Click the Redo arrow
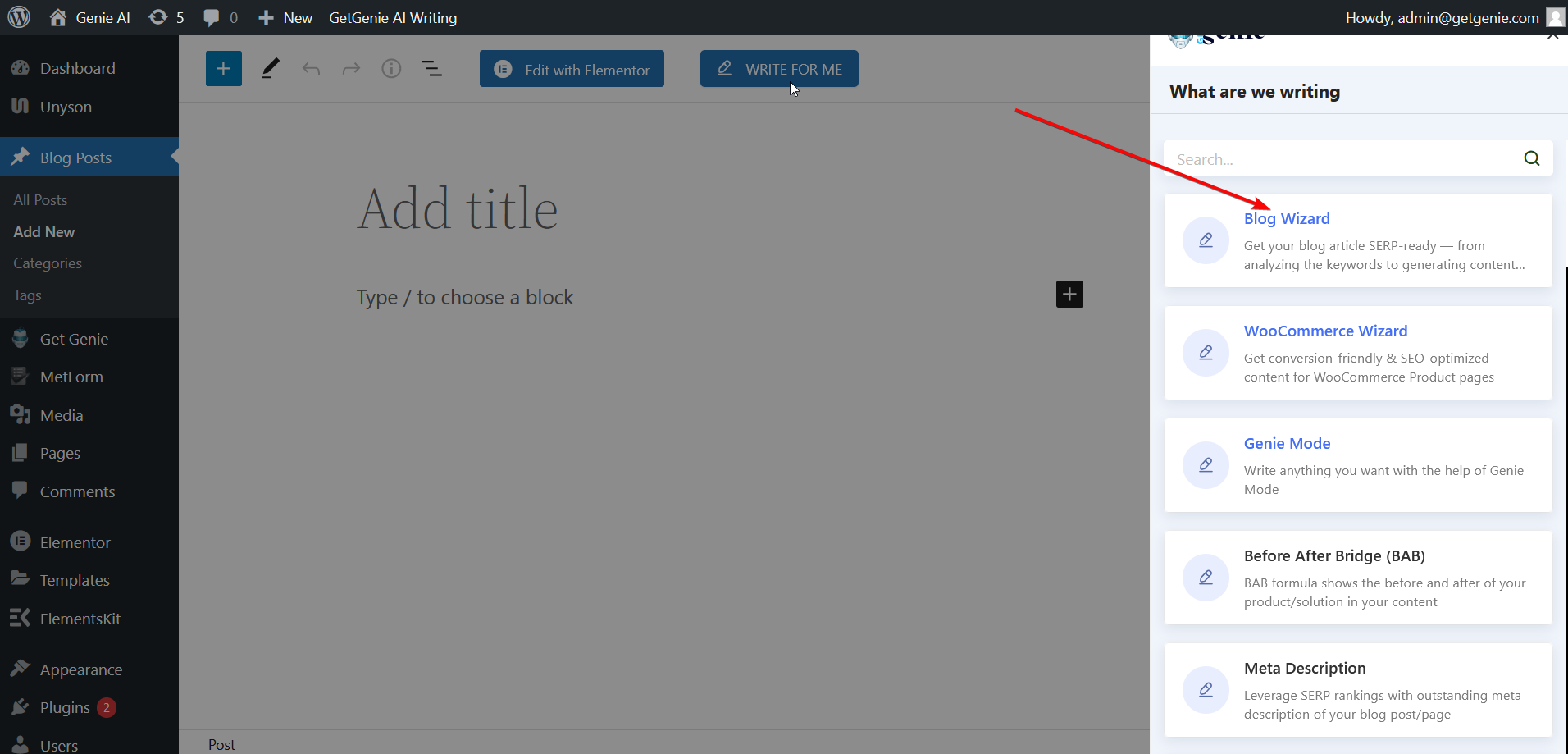The image size is (1568, 754). [x=351, y=69]
